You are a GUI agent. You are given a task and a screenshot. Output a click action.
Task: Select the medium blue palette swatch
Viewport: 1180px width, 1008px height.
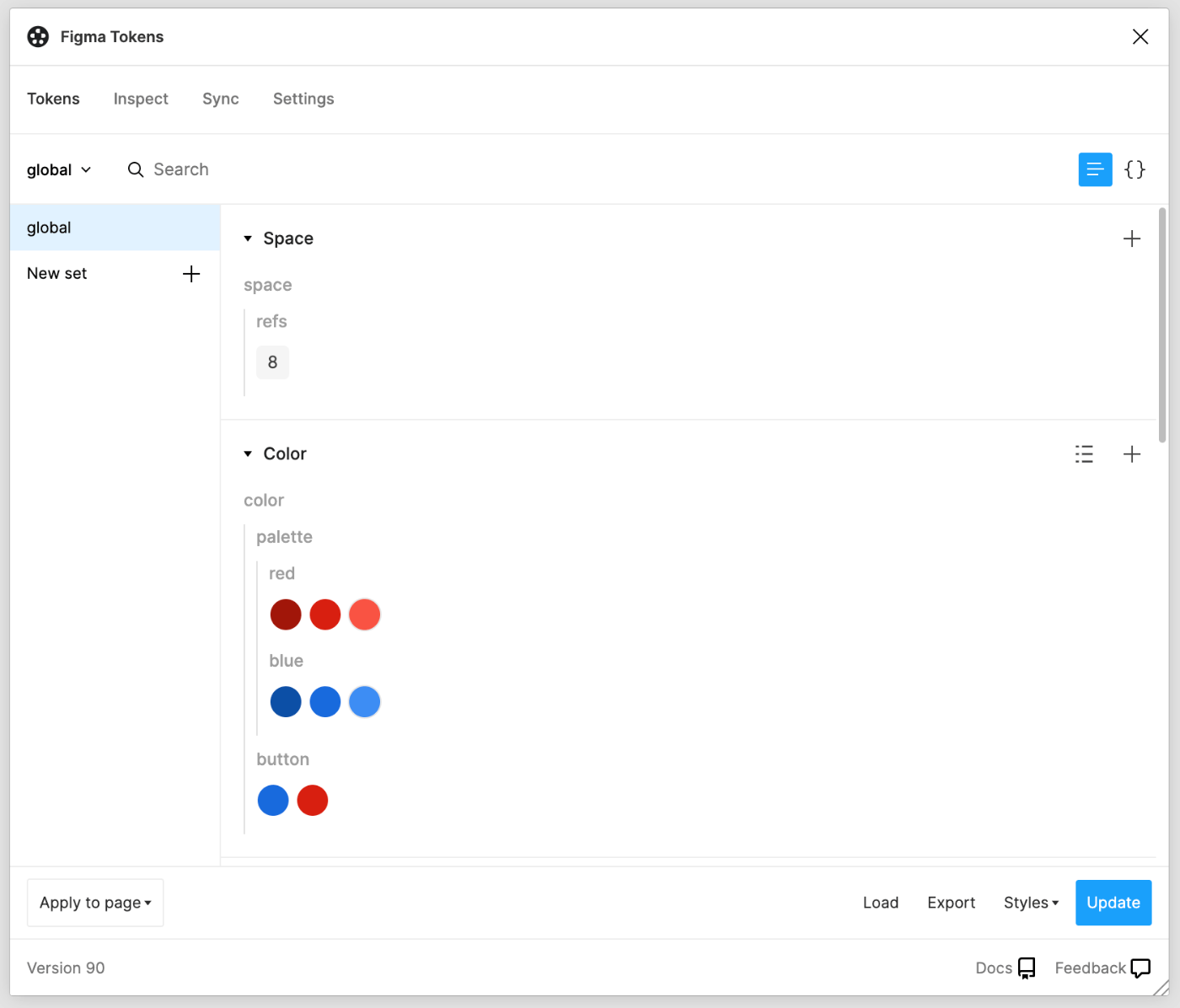pyautogui.click(x=325, y=702)
